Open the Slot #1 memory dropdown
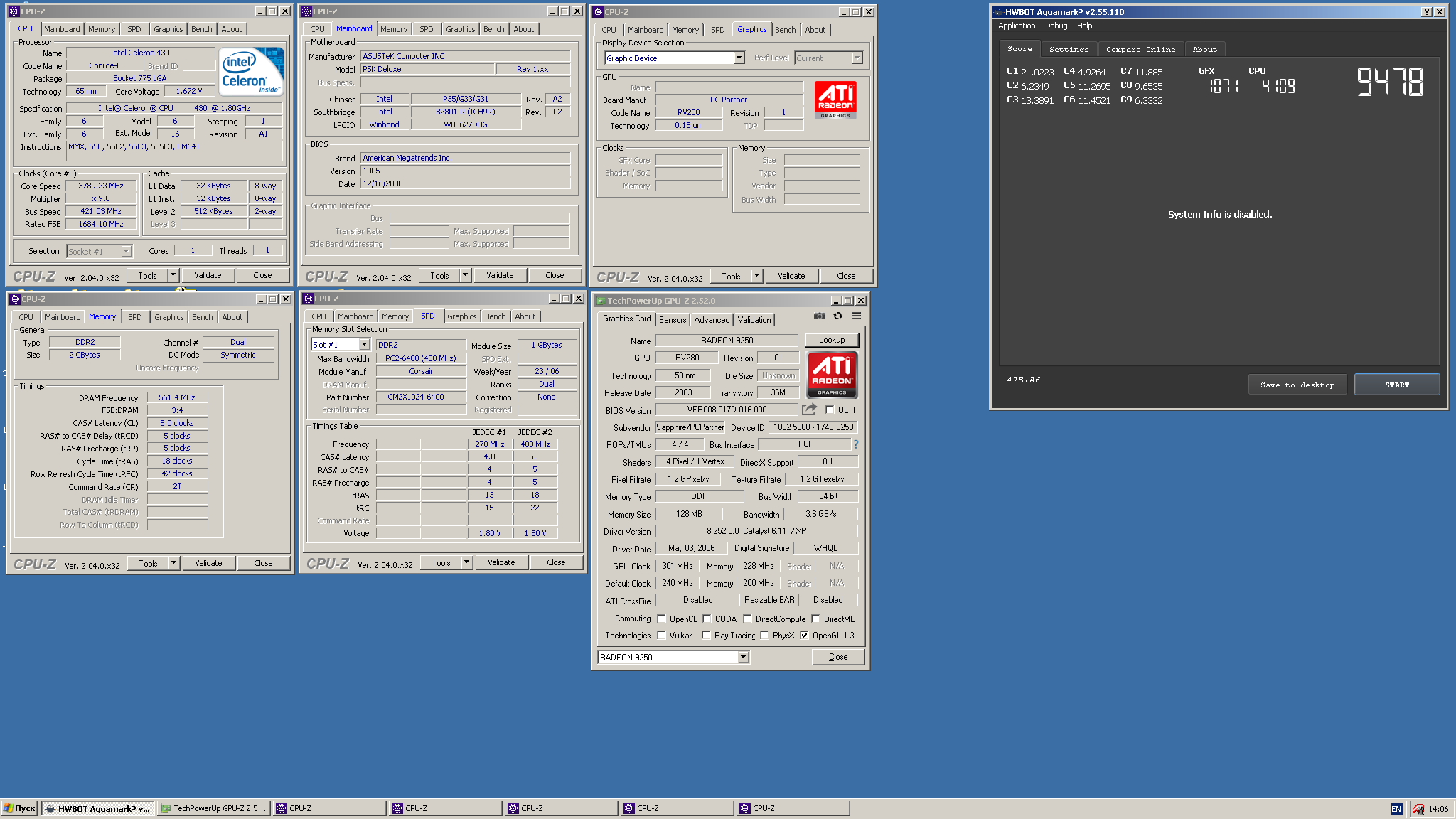 (x=364, y=345)
